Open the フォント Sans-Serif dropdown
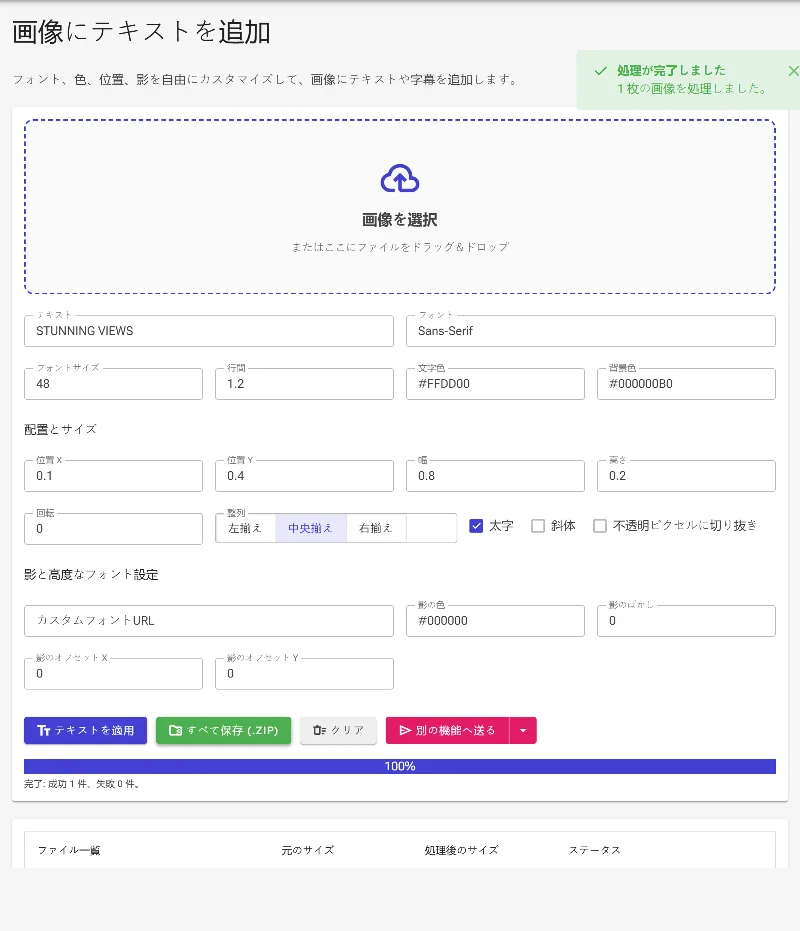The image size is (800, 931). [x=590, y=331]
